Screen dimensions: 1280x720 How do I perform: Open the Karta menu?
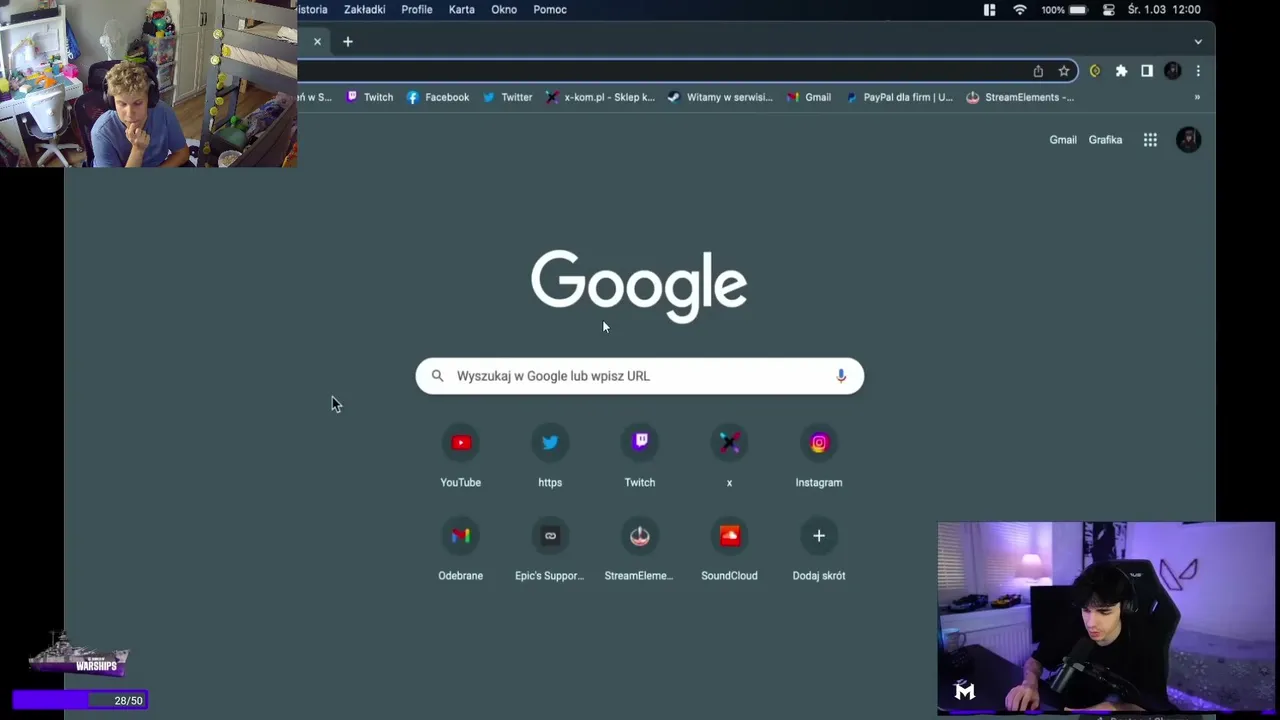[462, 10]
